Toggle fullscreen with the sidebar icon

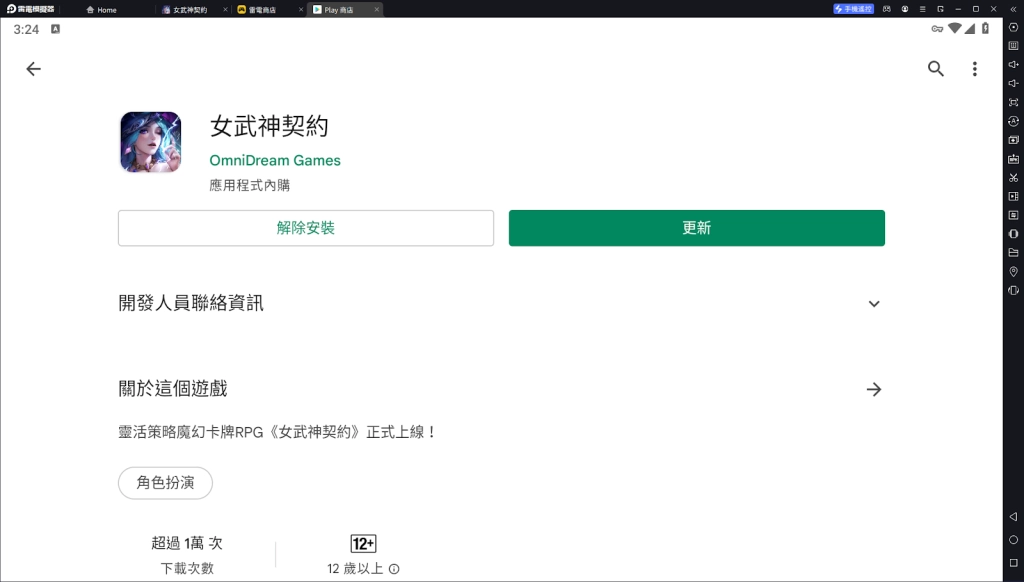1013,103
